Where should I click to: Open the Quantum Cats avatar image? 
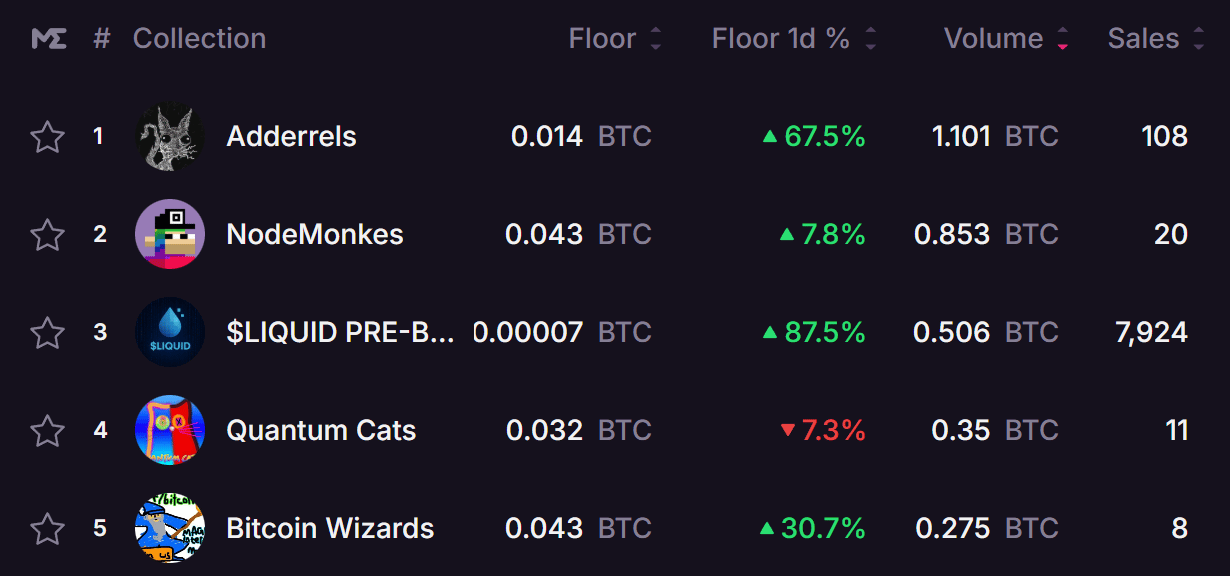170,430
